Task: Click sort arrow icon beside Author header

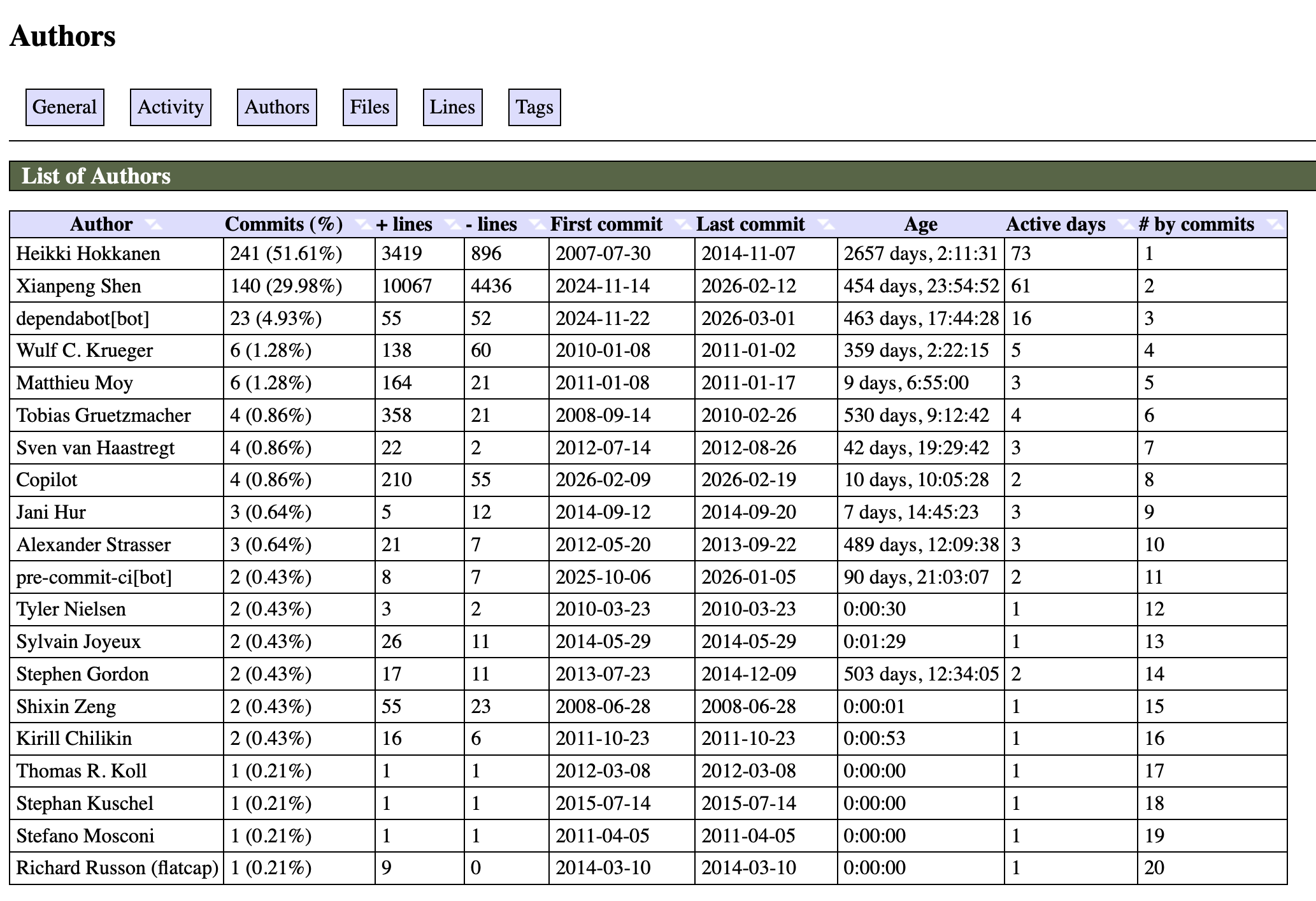Action: point(153,224)
